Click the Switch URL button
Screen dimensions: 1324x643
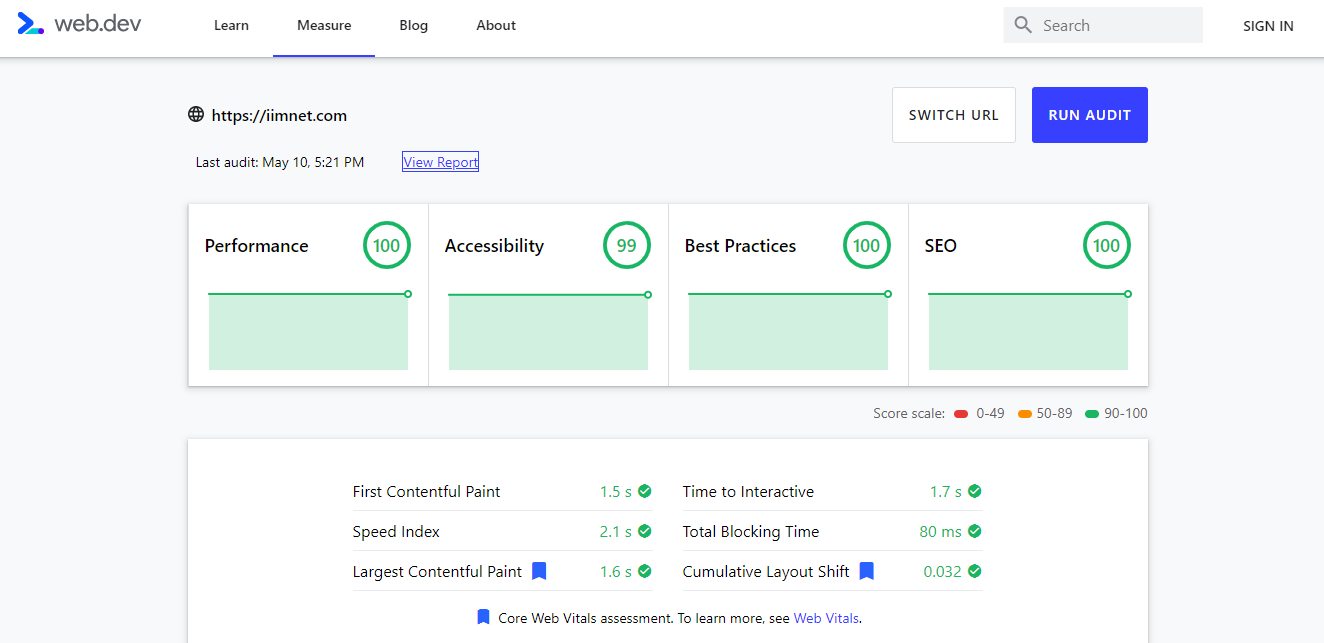(x=953, y=115)
